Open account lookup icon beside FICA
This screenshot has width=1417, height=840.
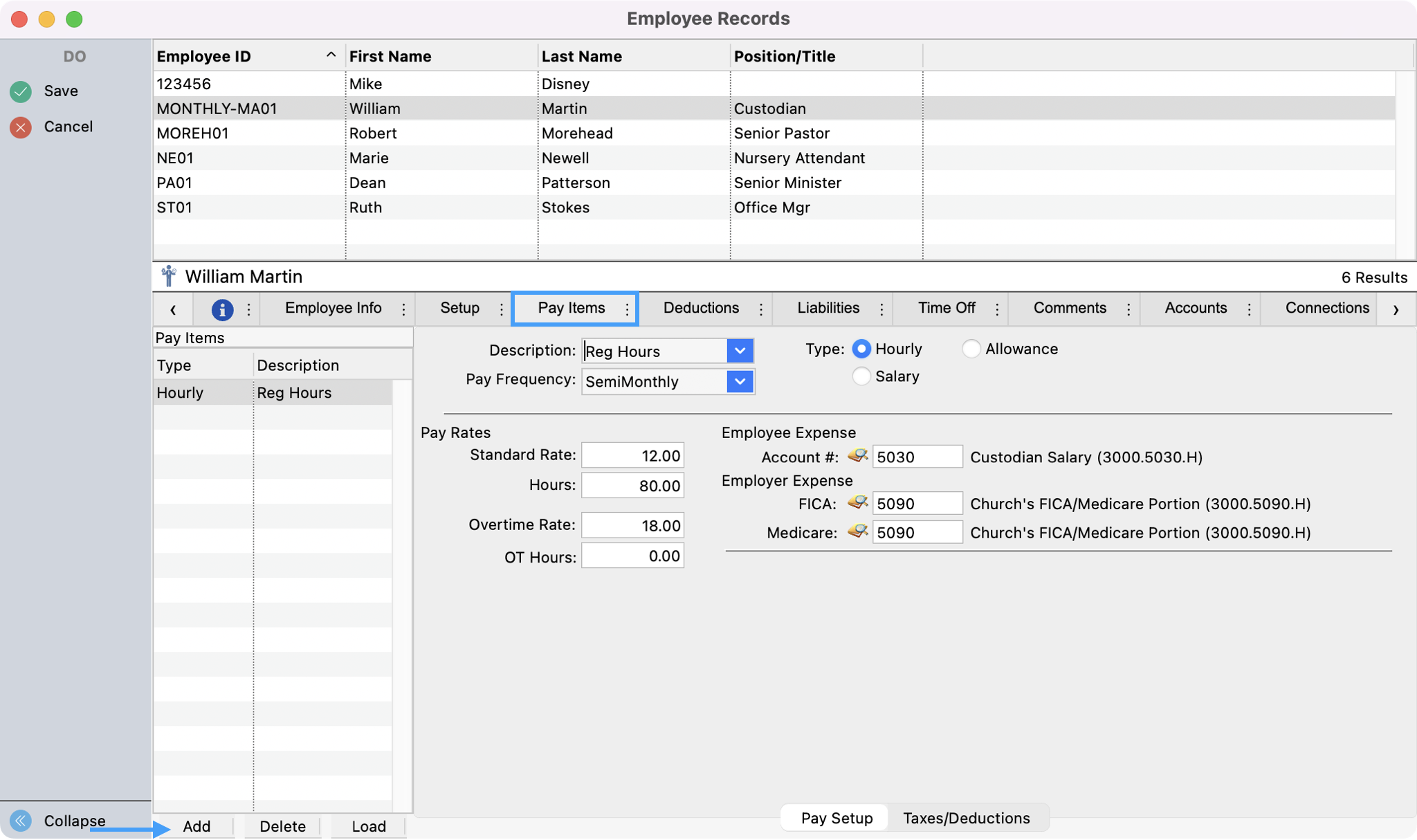pos(857,502)
